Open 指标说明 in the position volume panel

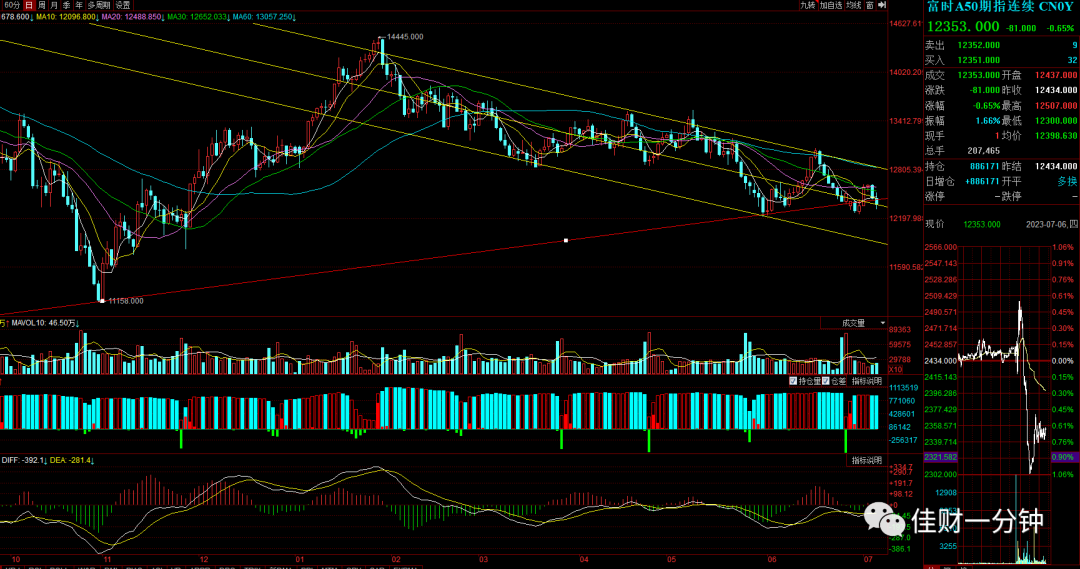866,381
